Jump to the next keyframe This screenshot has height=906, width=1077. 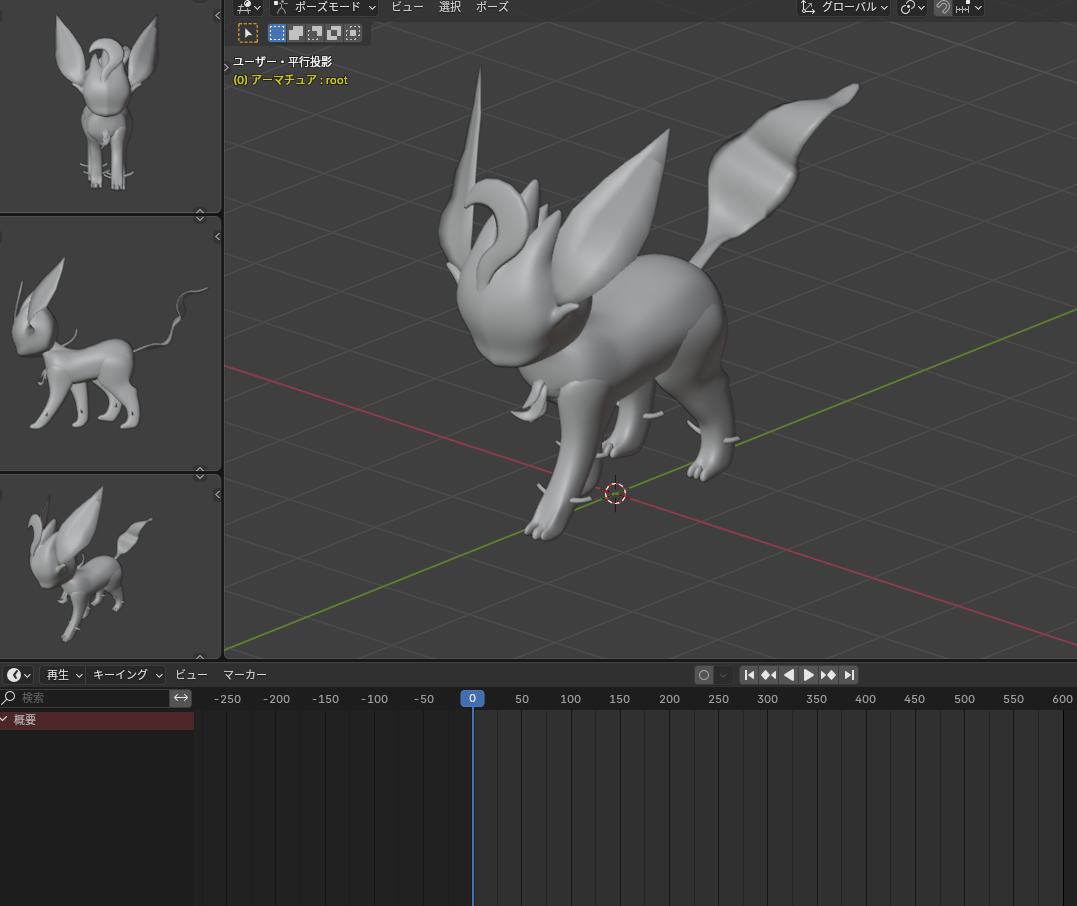pos(828,675)
